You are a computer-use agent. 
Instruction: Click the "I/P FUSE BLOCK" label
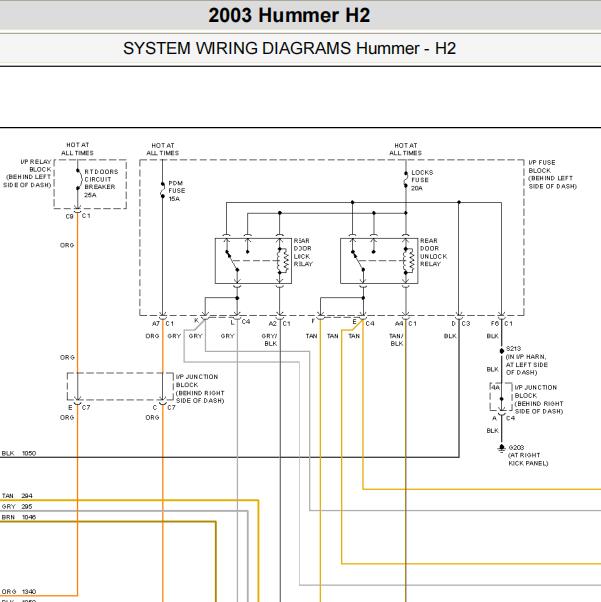541,166
